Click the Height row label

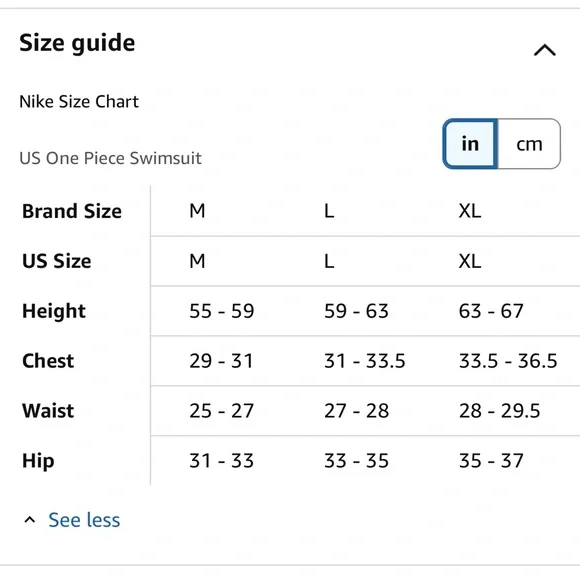(x=54, y=311)
